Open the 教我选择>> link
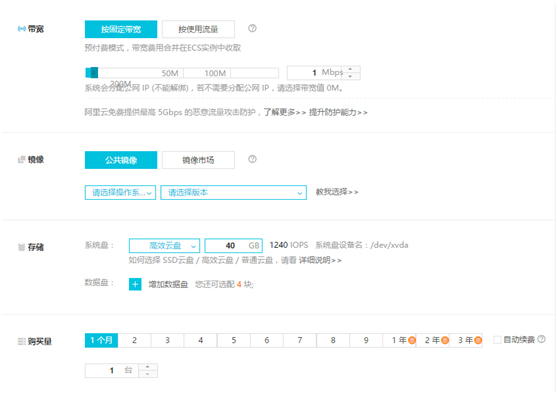This screenshot has height=395, width=558. coord(337,192)
